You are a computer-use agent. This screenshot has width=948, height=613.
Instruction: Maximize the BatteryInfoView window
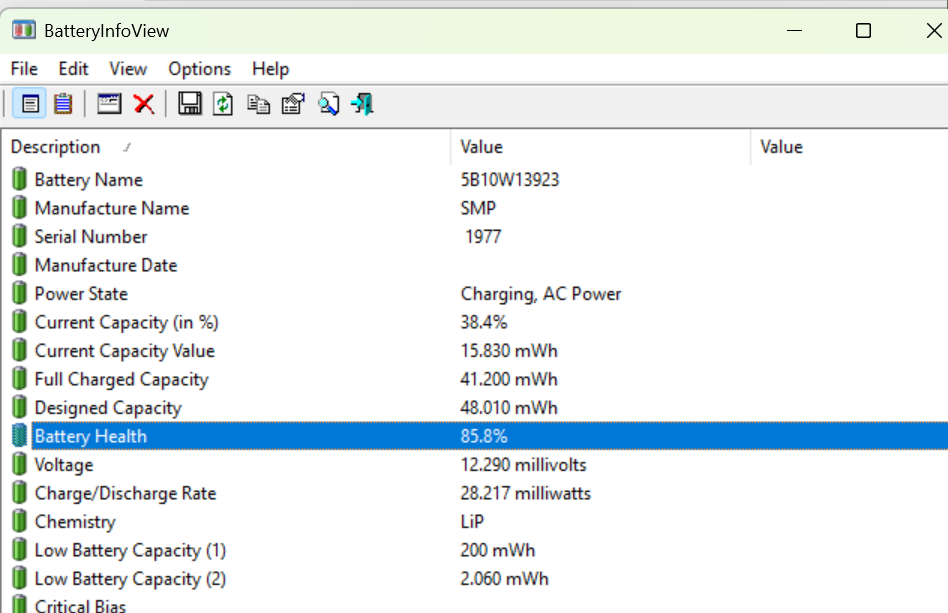coord(863,30)
